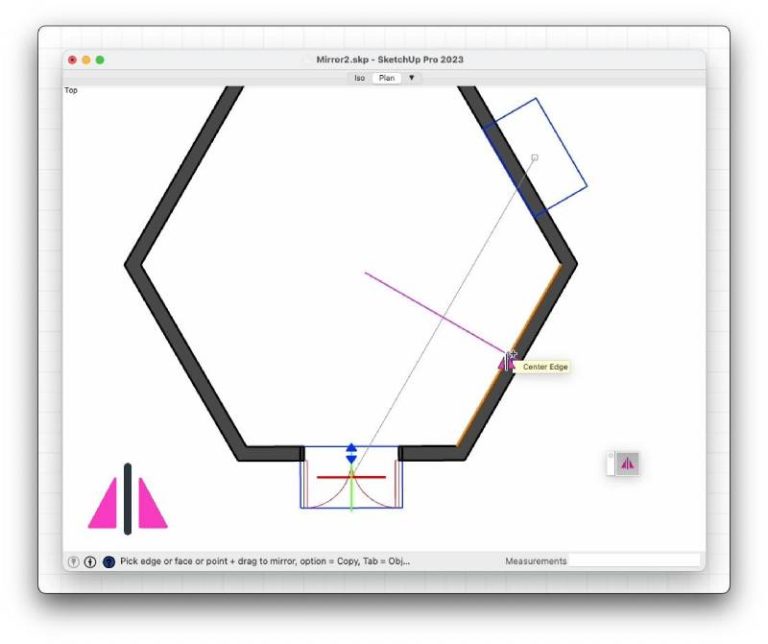Image resolution: width=768 pixels, height=644 pixels.
Task: Click the grip circle at line's upper end
Action: pyautogui.click(x=535, y=158)
